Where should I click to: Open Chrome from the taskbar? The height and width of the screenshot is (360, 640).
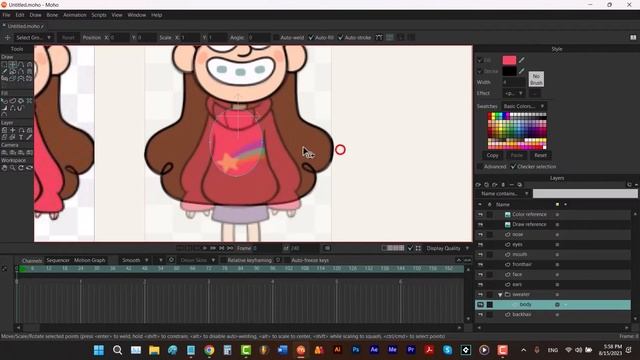pos(209,350)
